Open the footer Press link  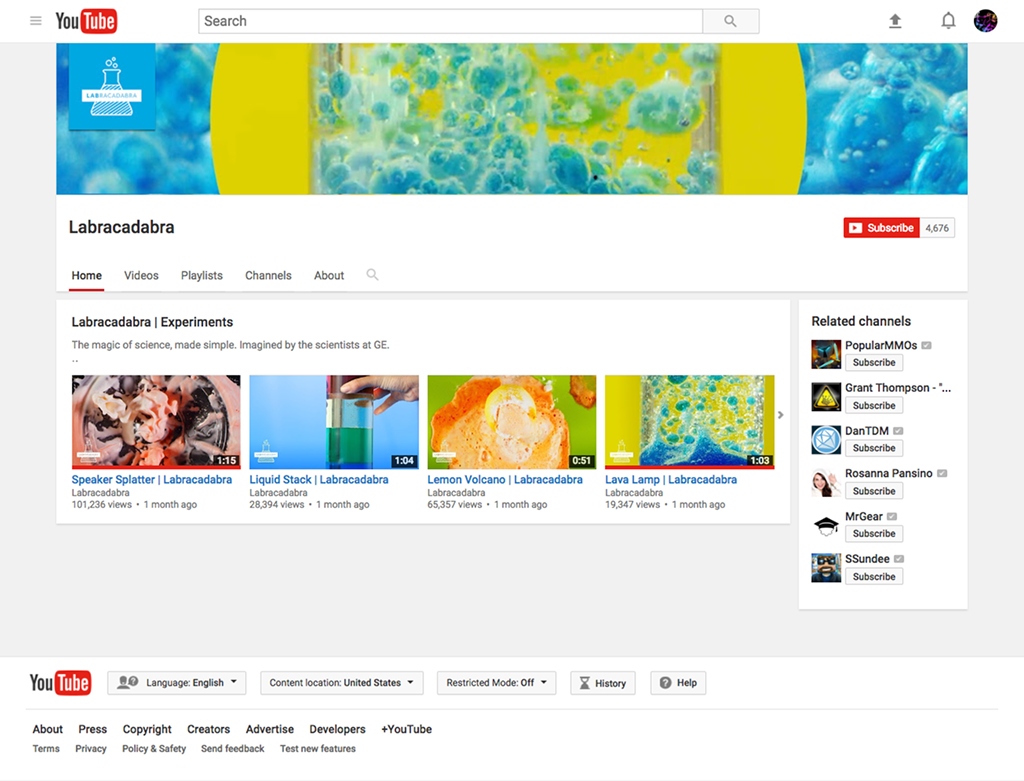tap(93, 729)
